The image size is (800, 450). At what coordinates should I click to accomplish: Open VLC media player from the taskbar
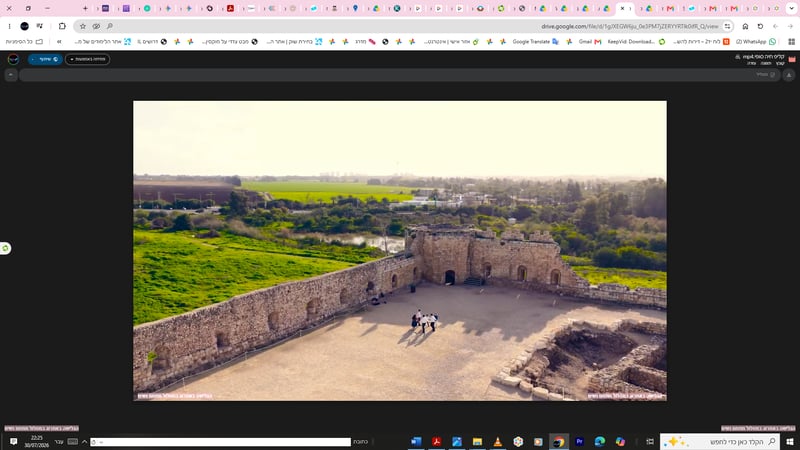pyautogui.click(x=498, y=441)
